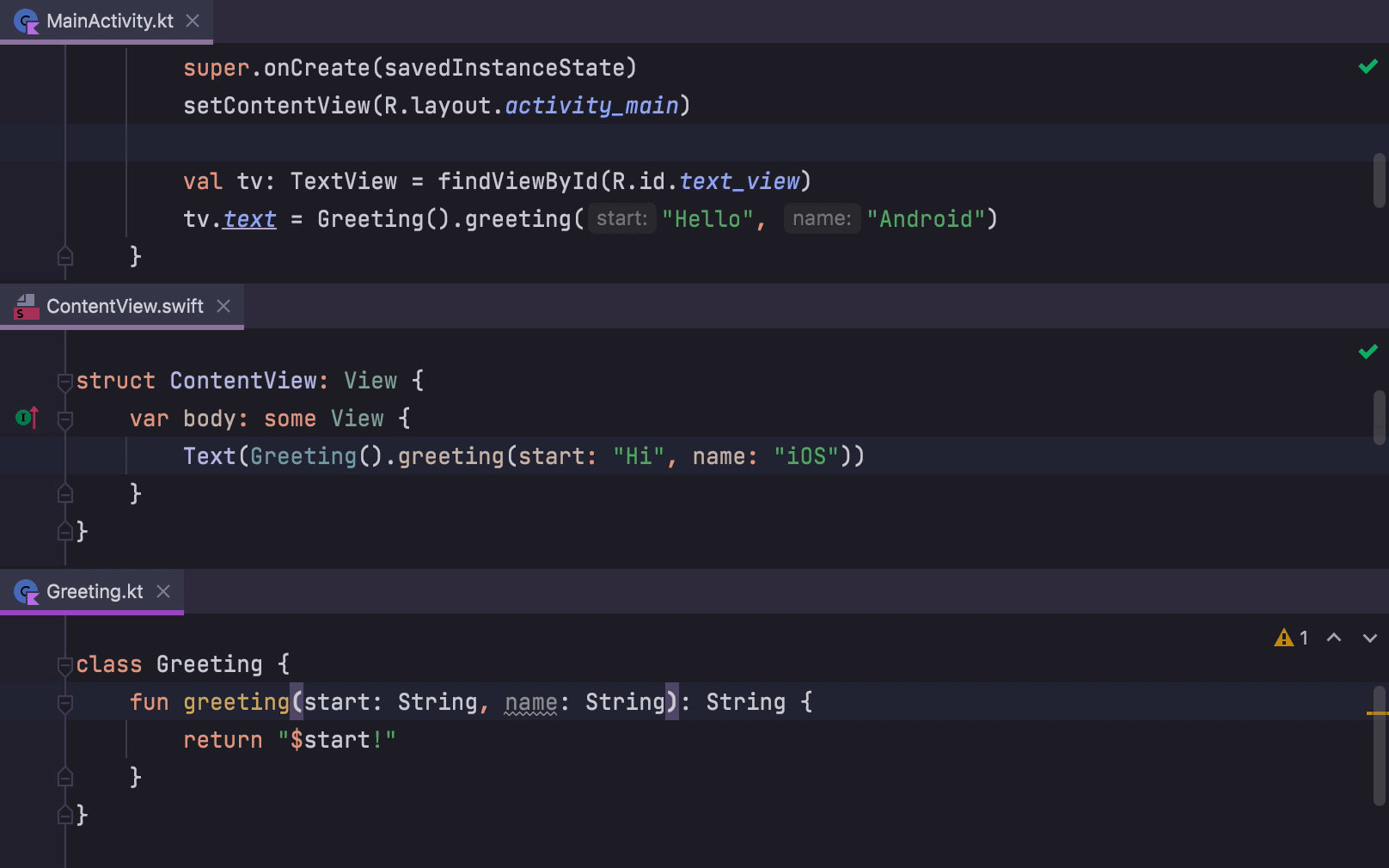
Task: Click the "Android" string literal
Action: coord(925,219)
